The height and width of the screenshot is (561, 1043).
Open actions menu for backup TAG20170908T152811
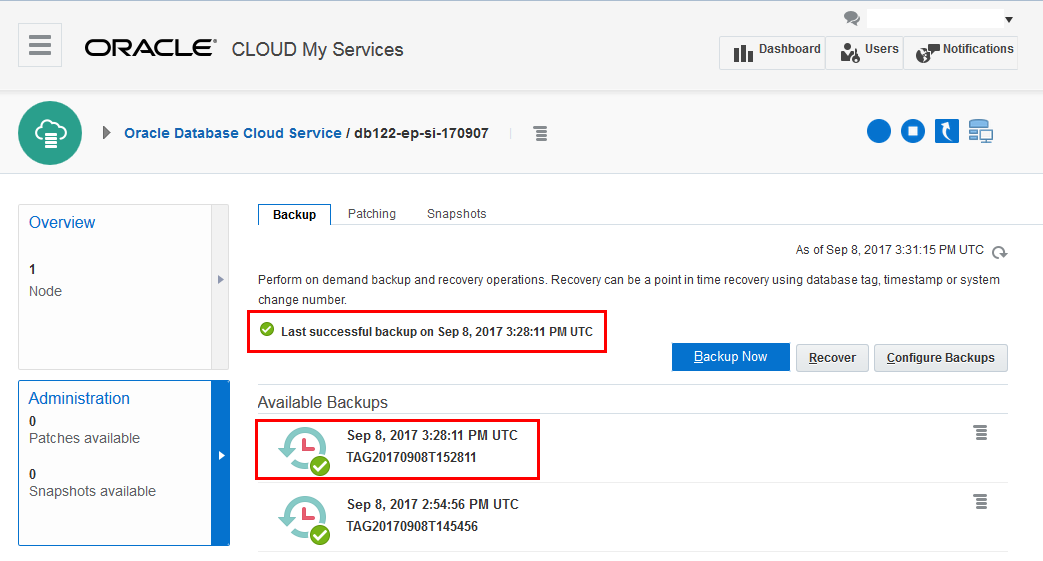tap(981, 432)
